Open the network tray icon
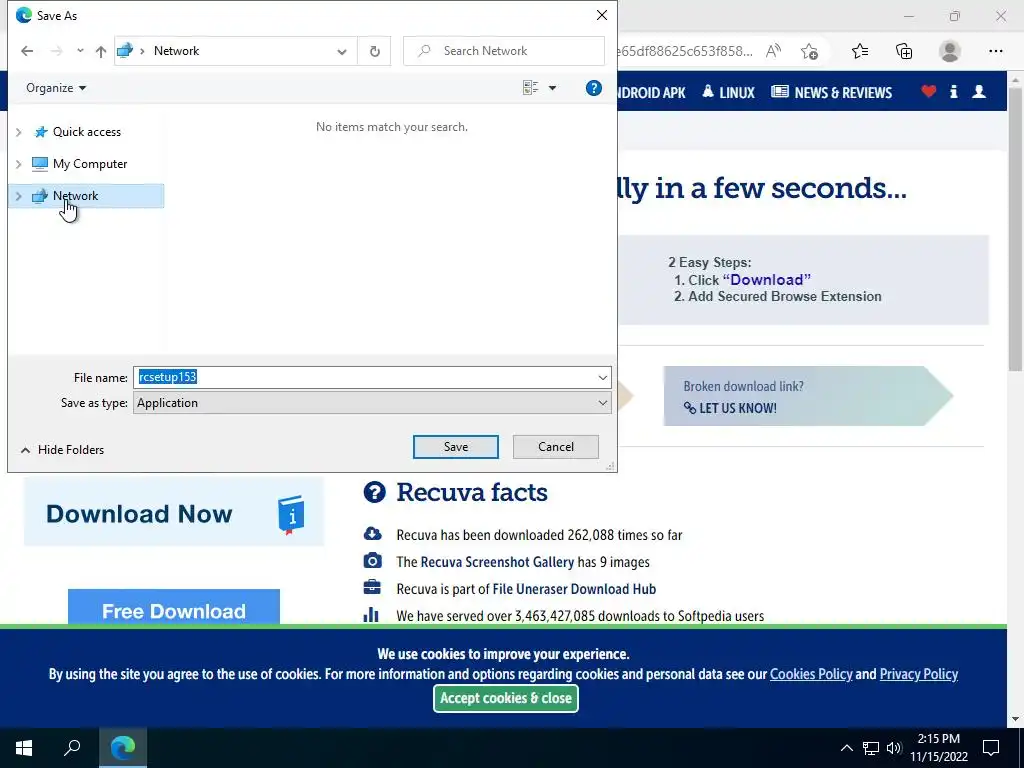The height and width of the screenshot is (768, 1024). click(x=871, y=748)
